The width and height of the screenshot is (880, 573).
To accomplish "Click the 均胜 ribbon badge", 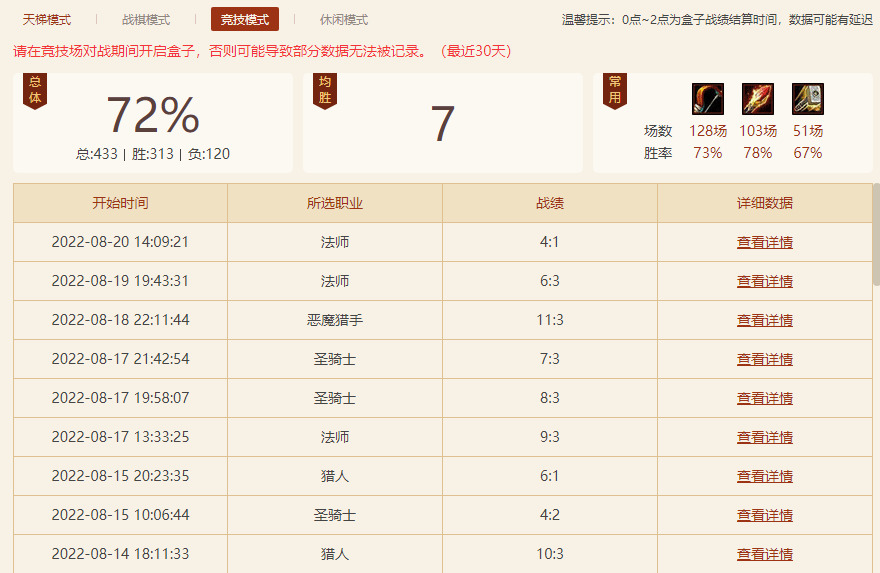I will (x=325, y=90).
